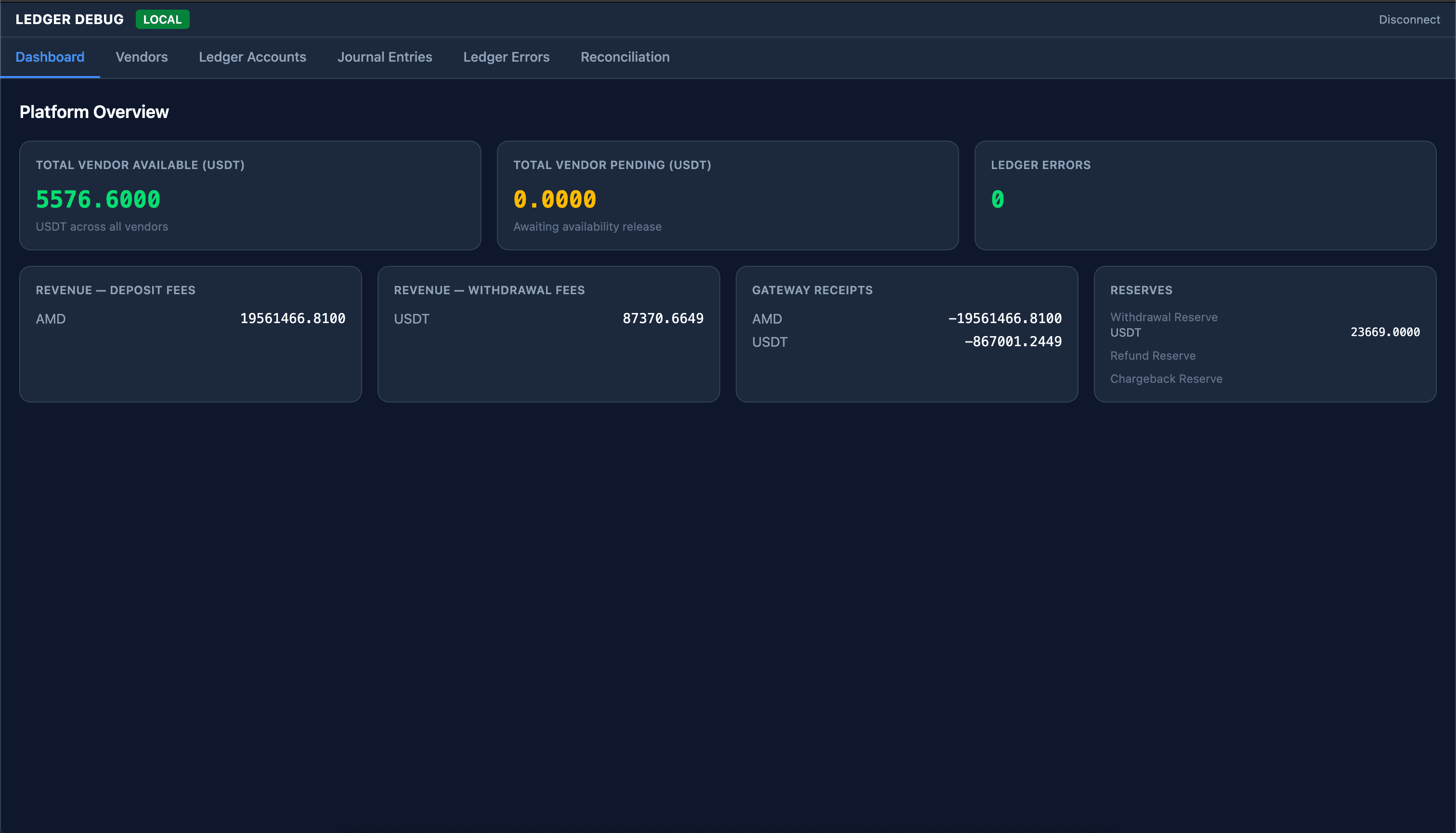Click the gateway receipts value -867001.2449

(1013, 341)
